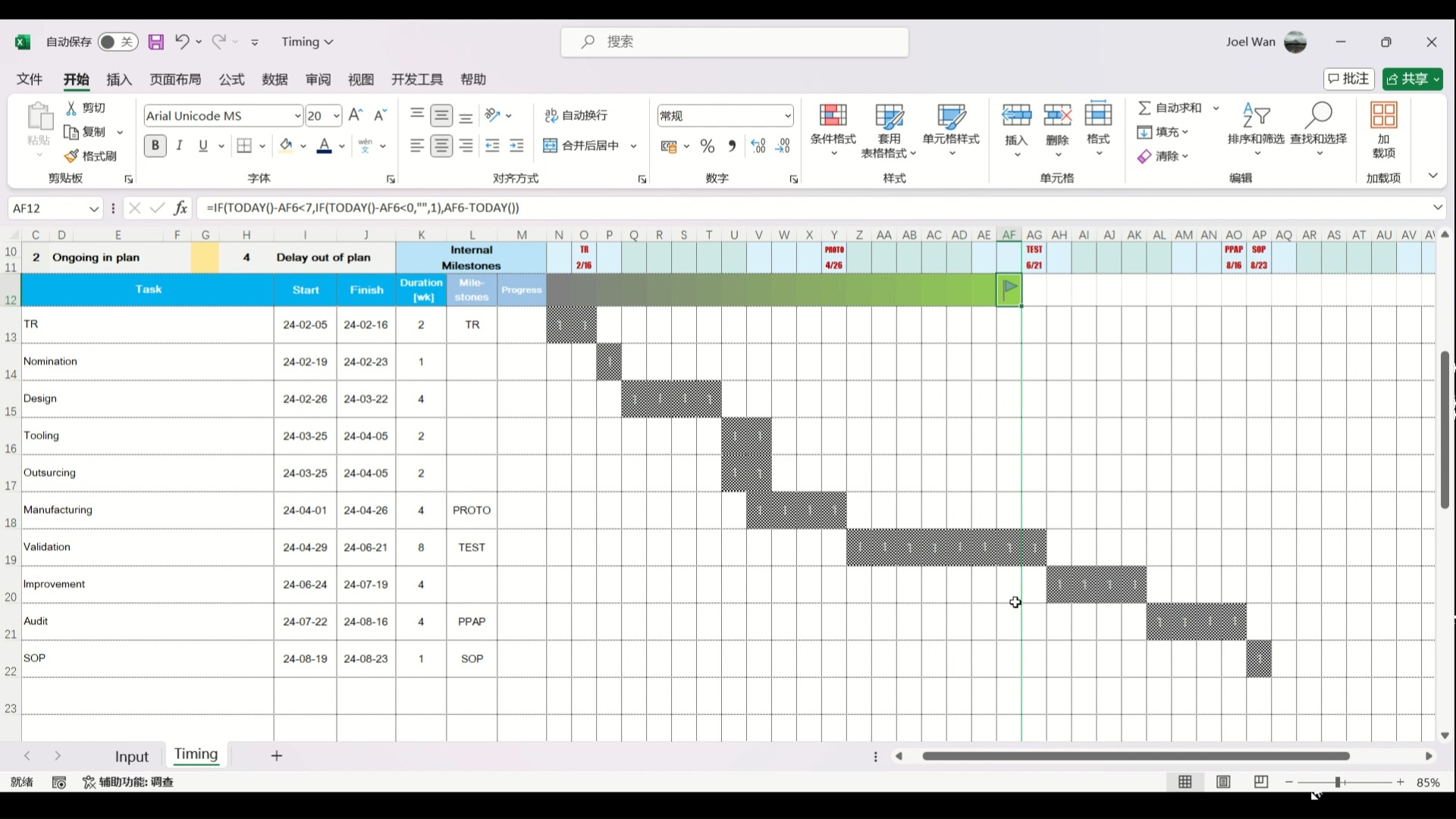Click the Borders icon
Viewport: 1456px width, 819px height.
tap(244, 146)
